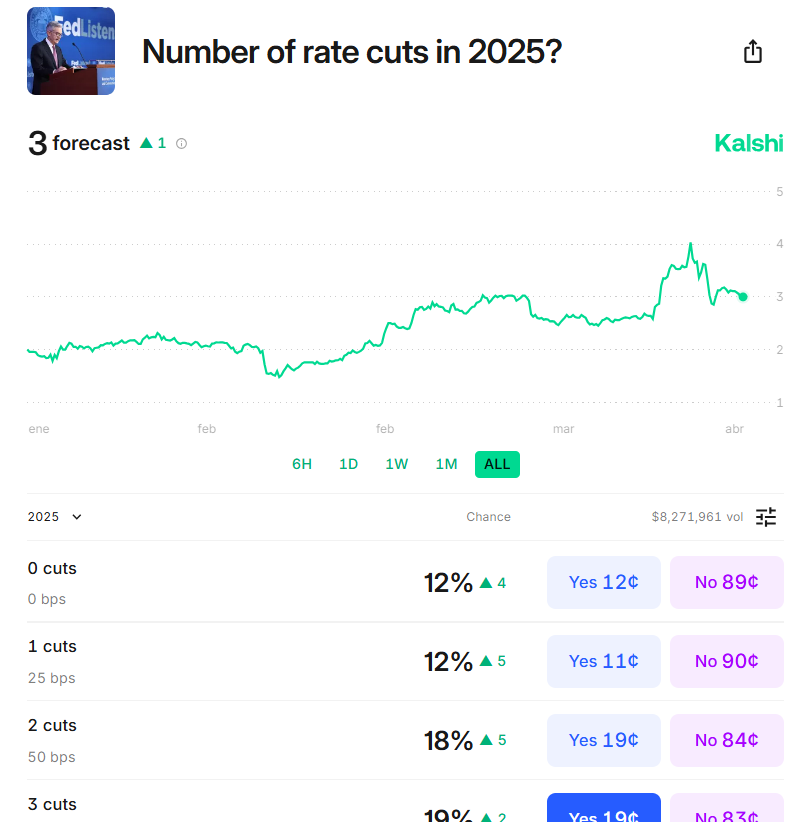
Task: Click the Kalshi logo
Action: coord(749,143)
